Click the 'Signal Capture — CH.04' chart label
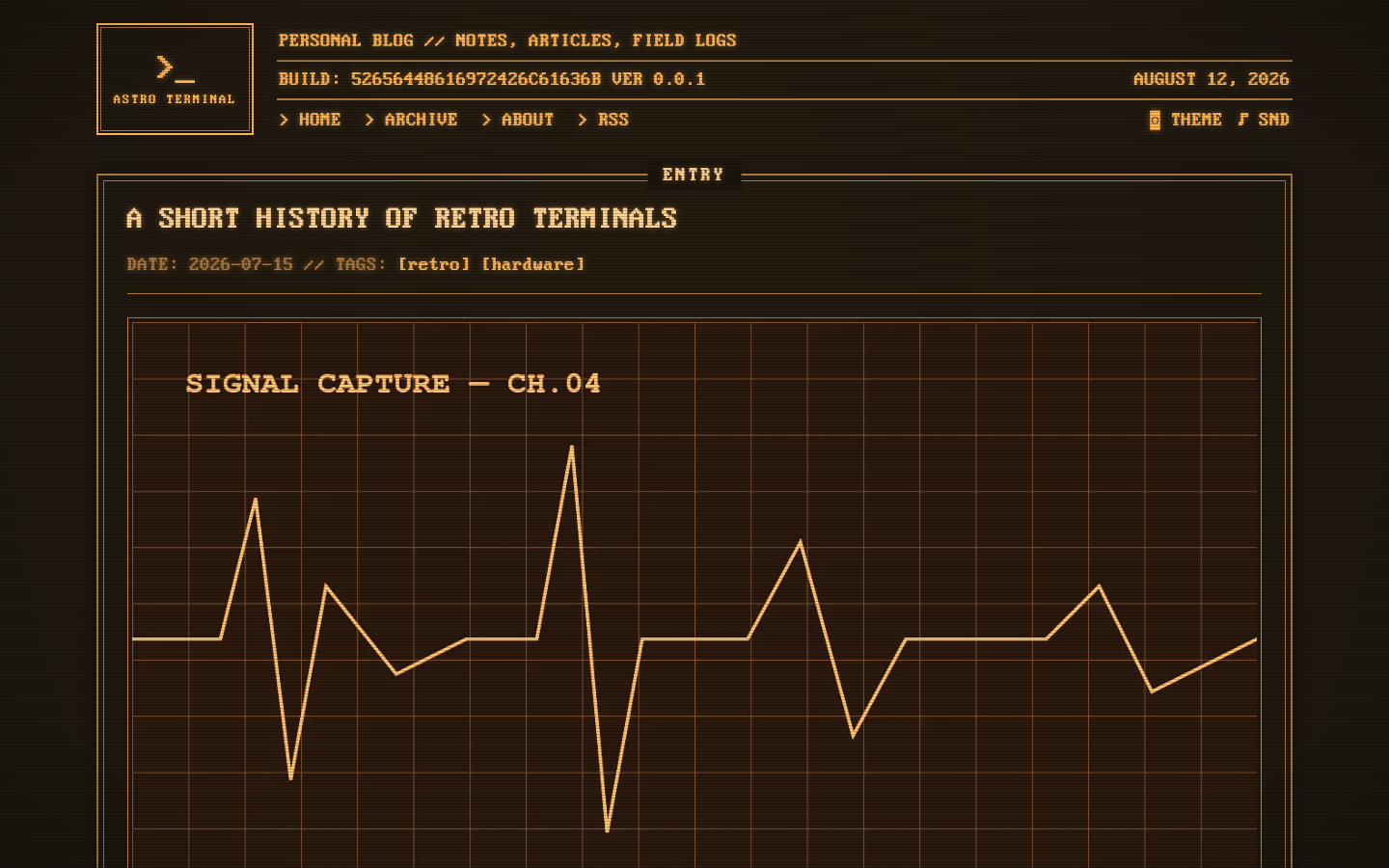 [394, 384]
